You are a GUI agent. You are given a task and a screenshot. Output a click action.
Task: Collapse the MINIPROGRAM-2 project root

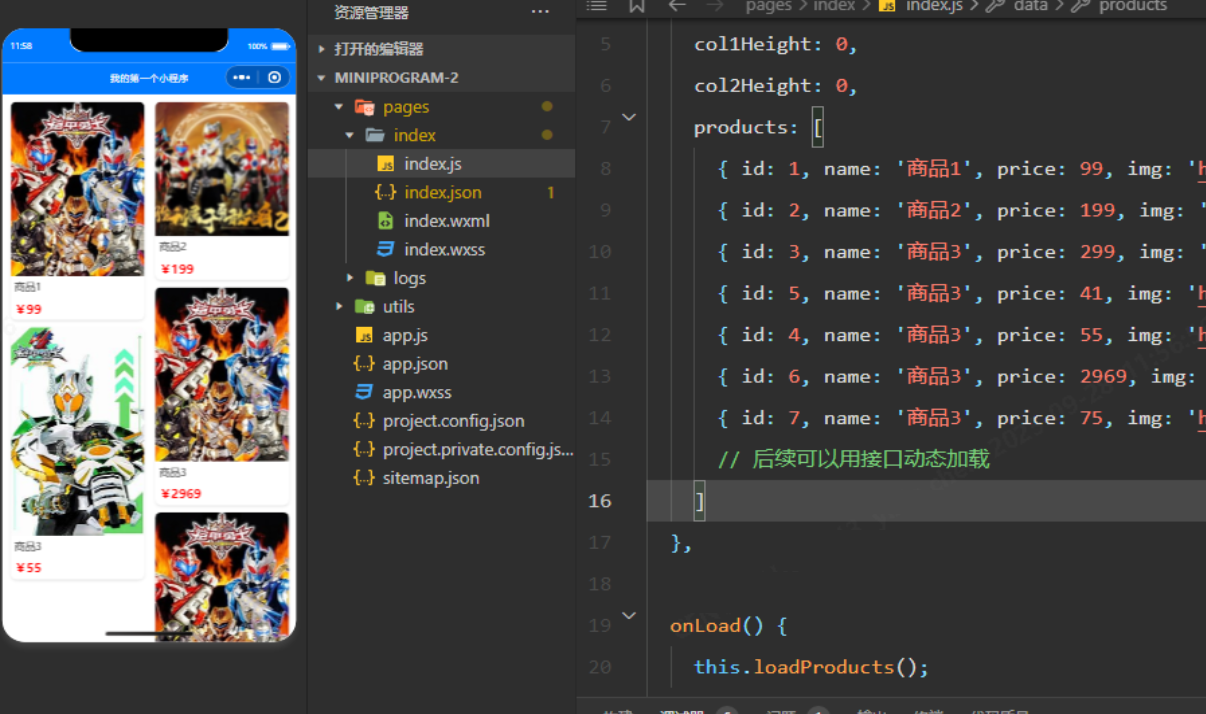pyautogui.click(x=322, y=78)
